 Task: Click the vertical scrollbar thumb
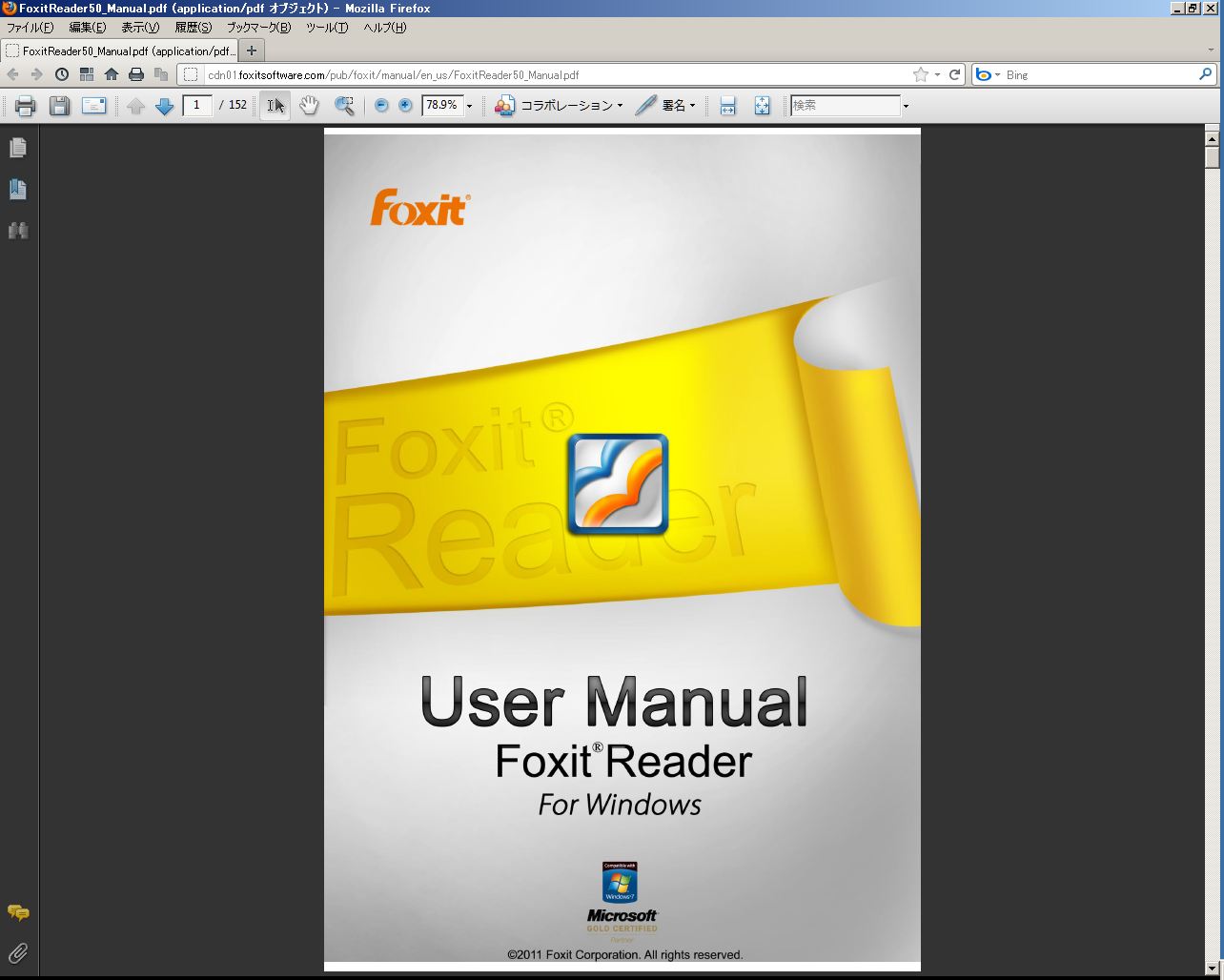click(1213, 157)
